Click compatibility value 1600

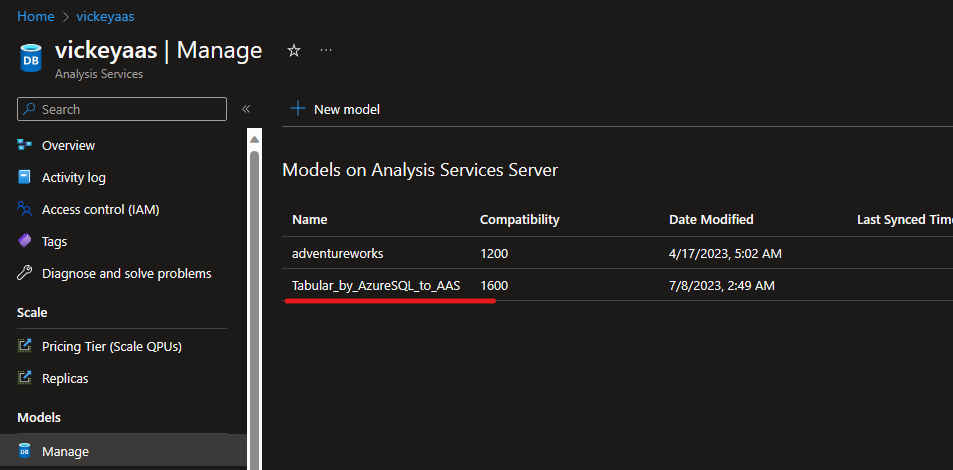[x=494, y=285]
